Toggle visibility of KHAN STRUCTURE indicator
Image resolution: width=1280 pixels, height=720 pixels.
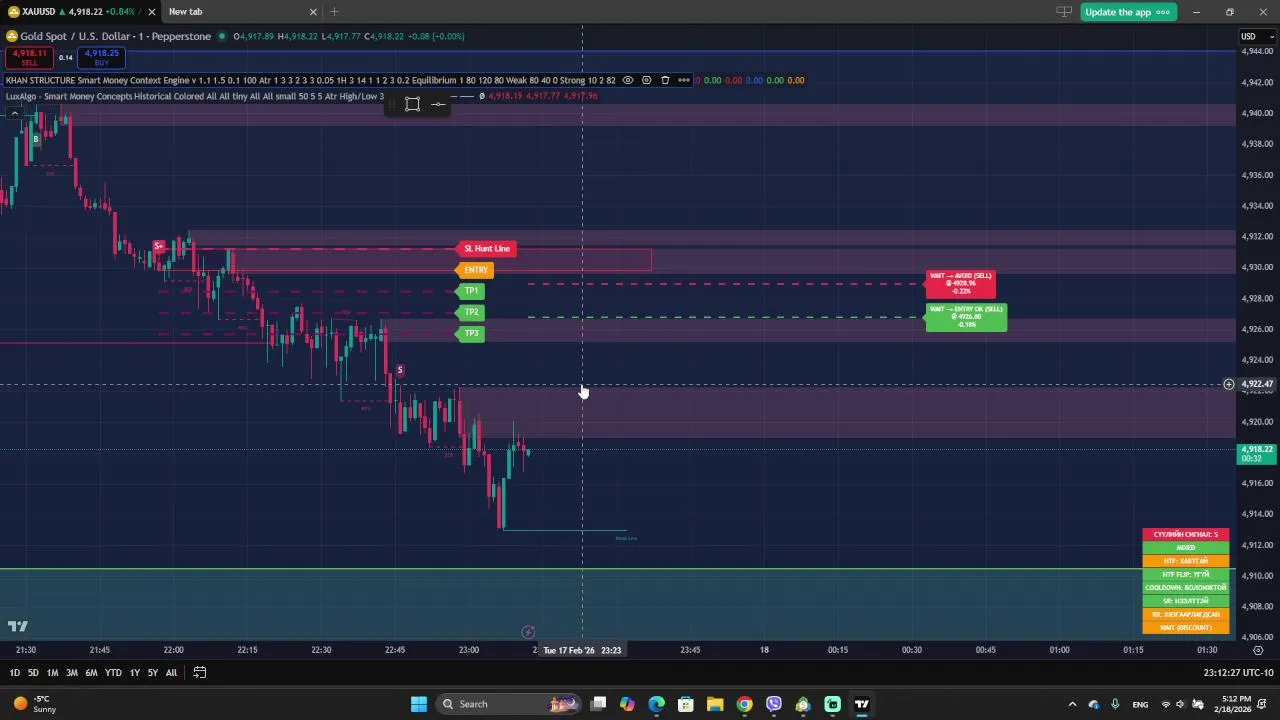click(x=628, y=80)
